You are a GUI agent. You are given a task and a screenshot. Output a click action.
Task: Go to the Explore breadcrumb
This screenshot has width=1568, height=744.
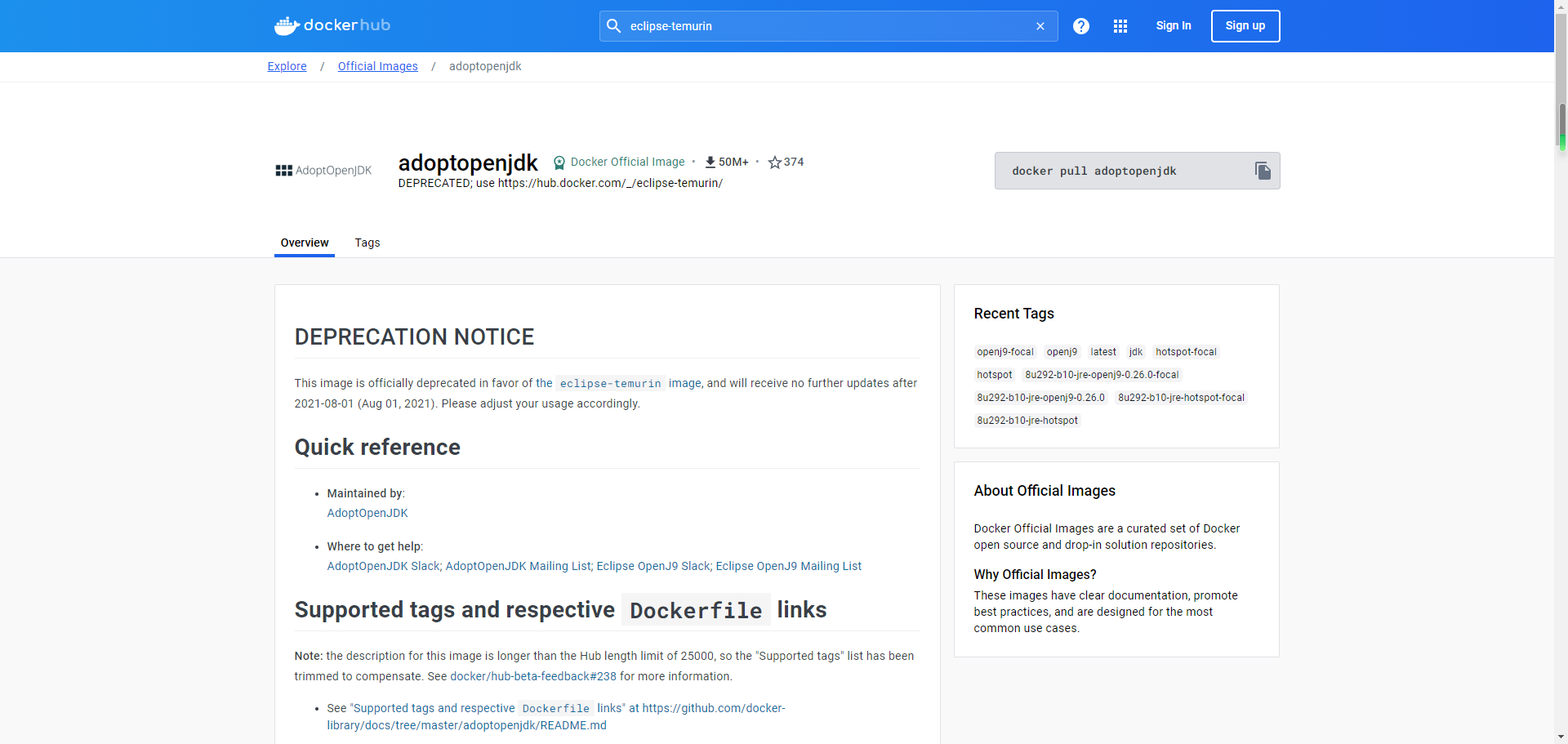pyautogui.click(x=287, y=66)
